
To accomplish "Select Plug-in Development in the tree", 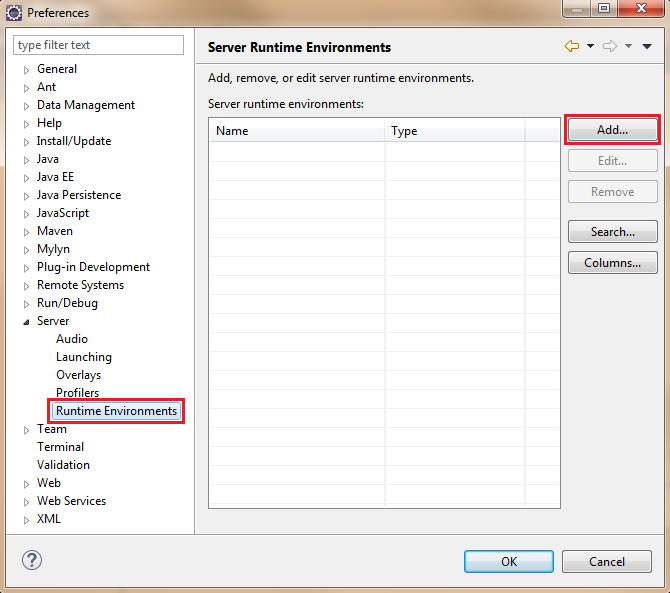I will point(93,267).
